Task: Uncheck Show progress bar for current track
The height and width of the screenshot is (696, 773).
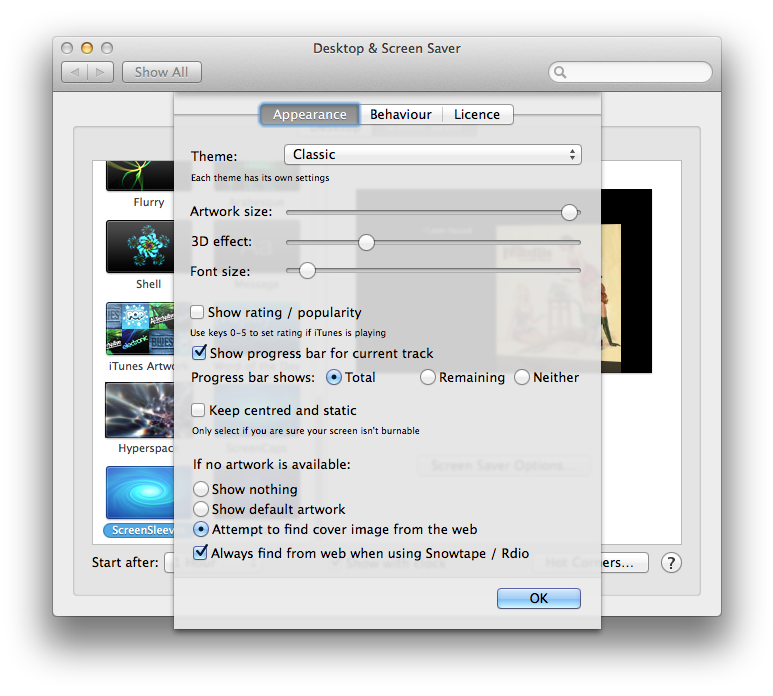Action: pos(199,352)
